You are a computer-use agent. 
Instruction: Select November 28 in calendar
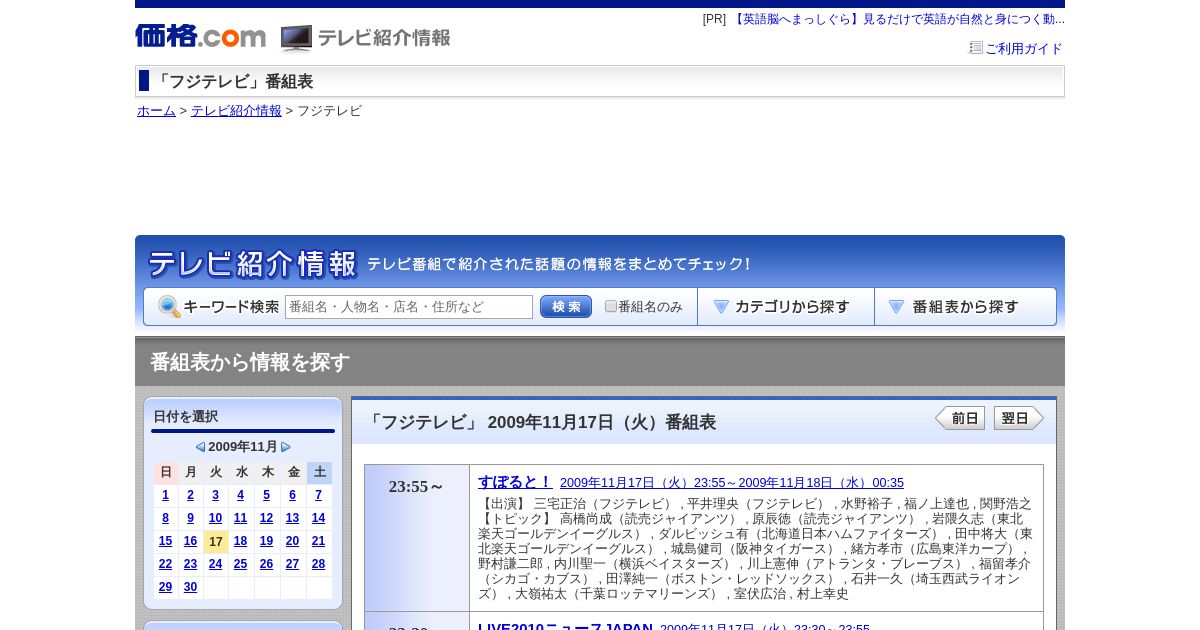coord(318,564)
